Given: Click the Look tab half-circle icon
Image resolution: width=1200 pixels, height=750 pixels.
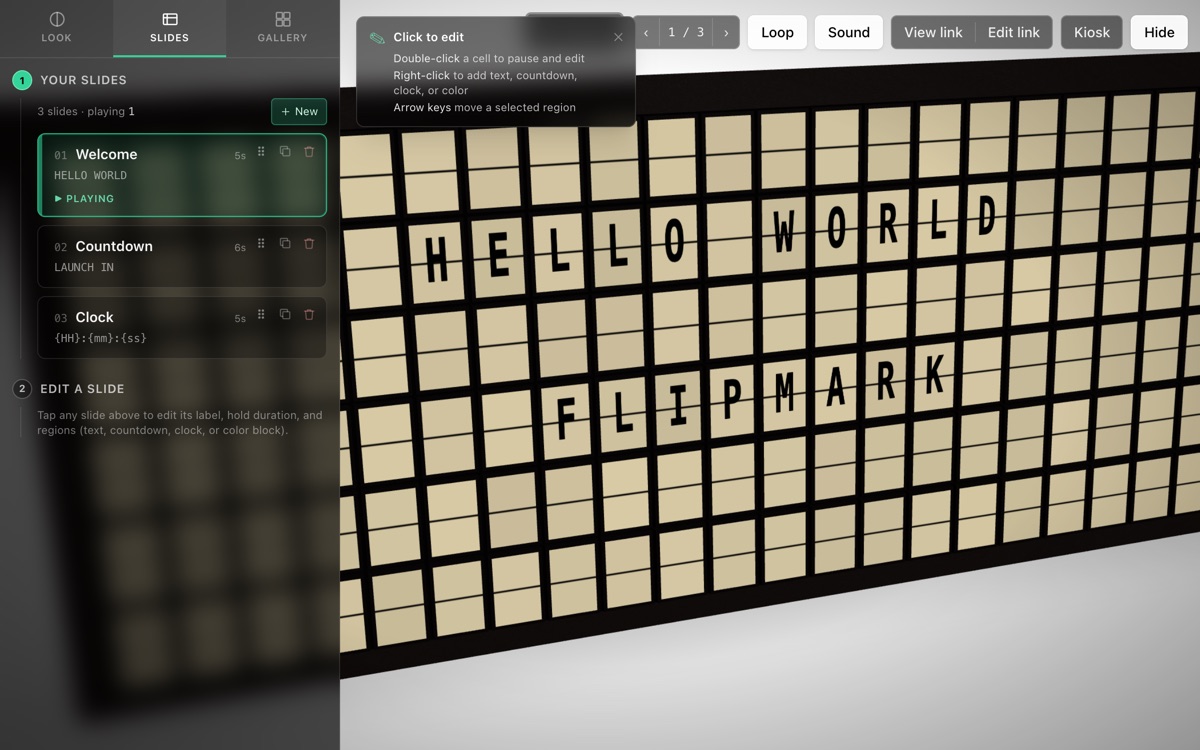Looking at the screenshot, I should coord(57,19).
